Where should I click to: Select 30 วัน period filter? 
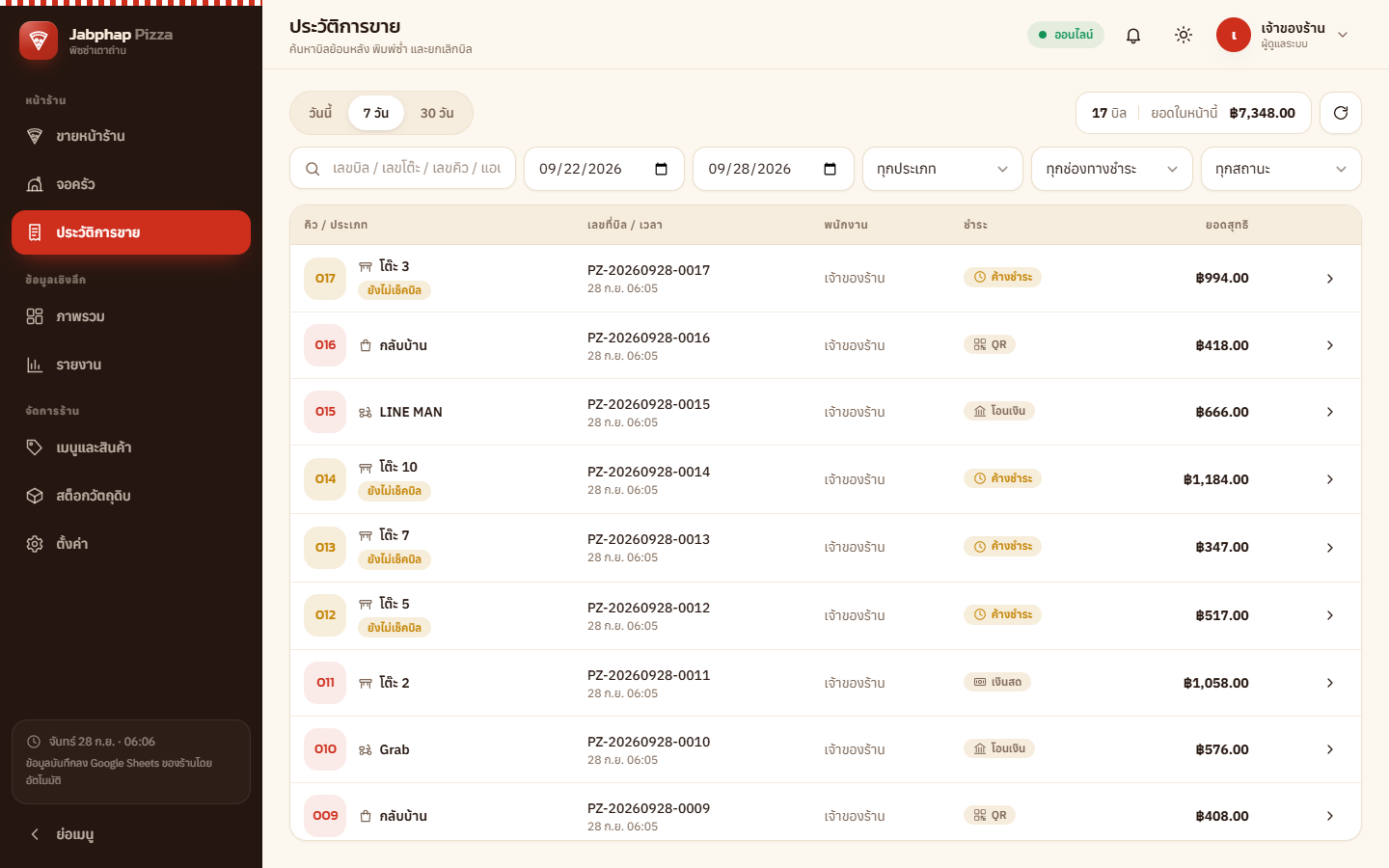tap(437, 113)
